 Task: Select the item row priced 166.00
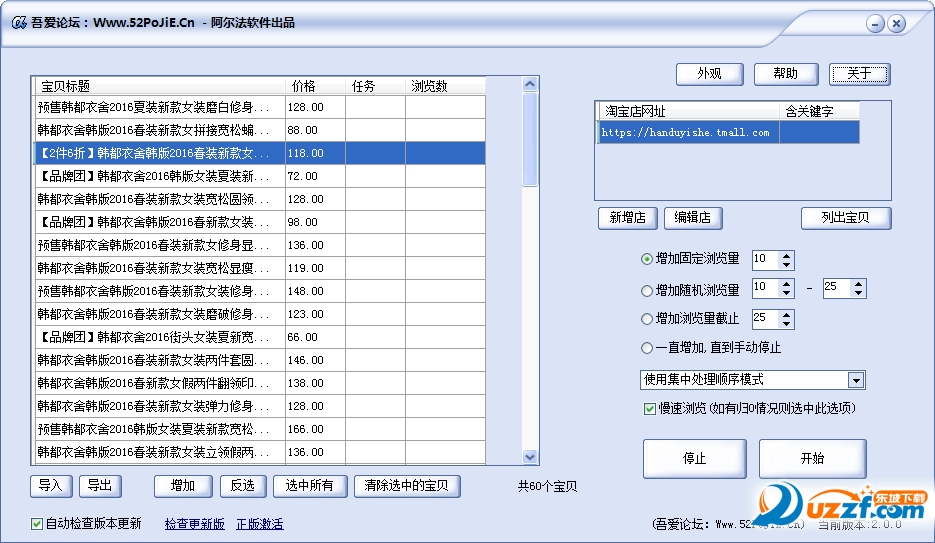coord(261,429)
